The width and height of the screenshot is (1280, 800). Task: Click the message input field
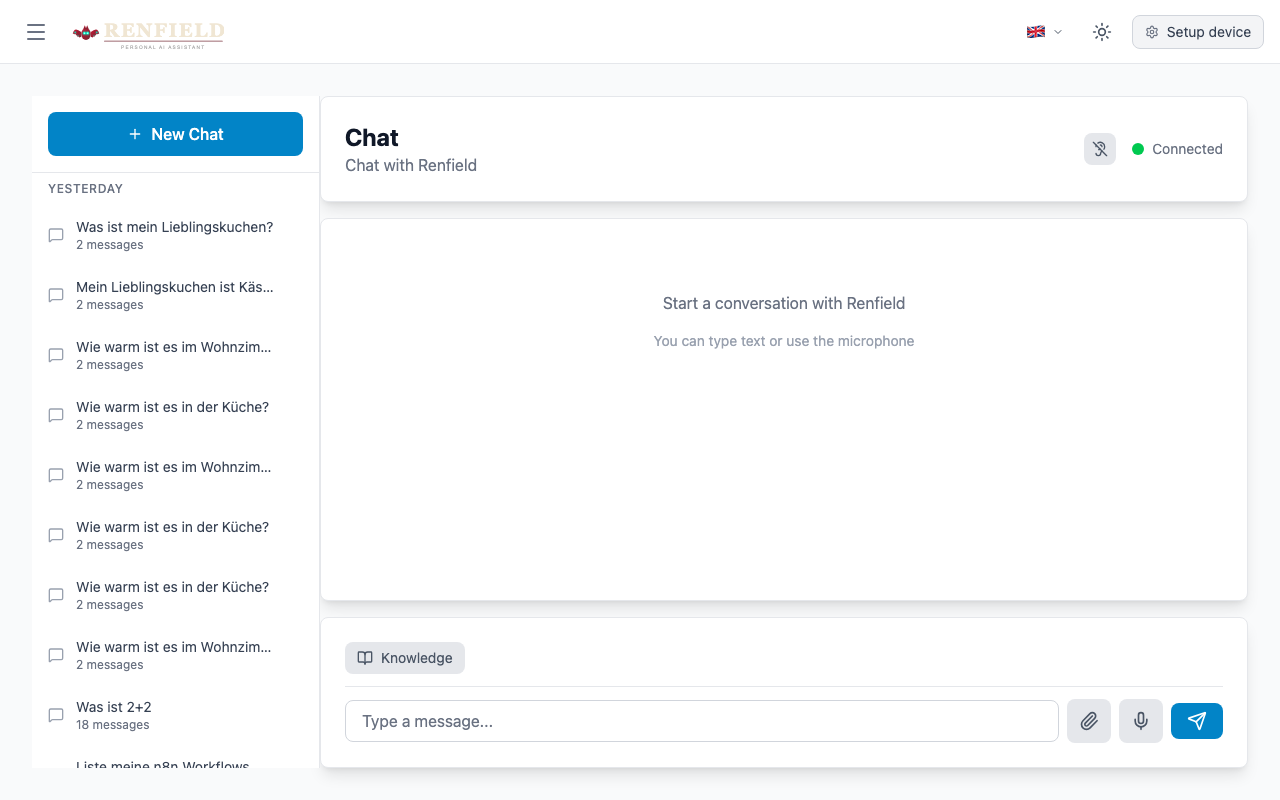tap(701, 720)
